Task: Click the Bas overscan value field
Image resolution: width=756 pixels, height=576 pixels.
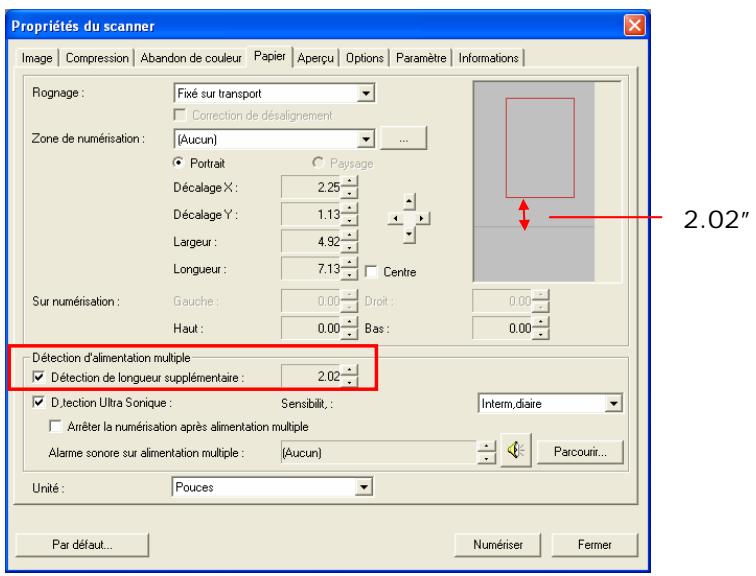Action: point(503,328)
